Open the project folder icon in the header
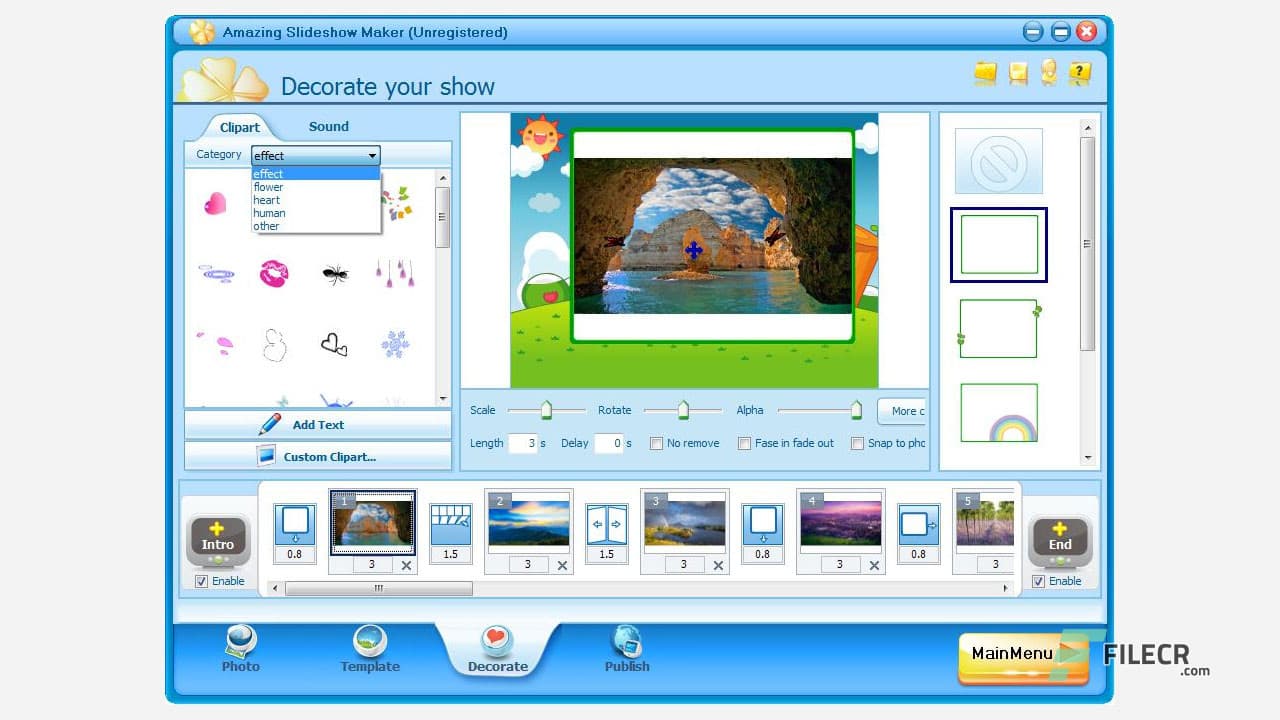1280x720 pixels. 984,73
